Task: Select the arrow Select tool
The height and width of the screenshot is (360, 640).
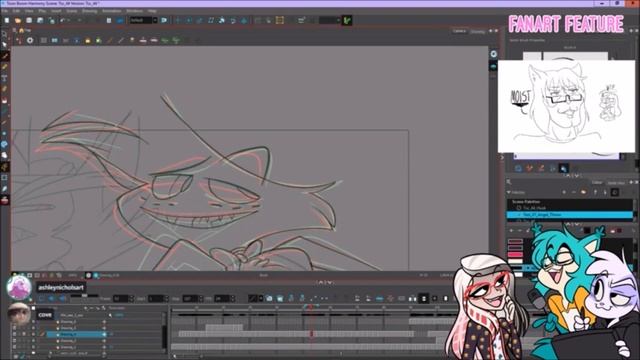Action: [4, 45]
